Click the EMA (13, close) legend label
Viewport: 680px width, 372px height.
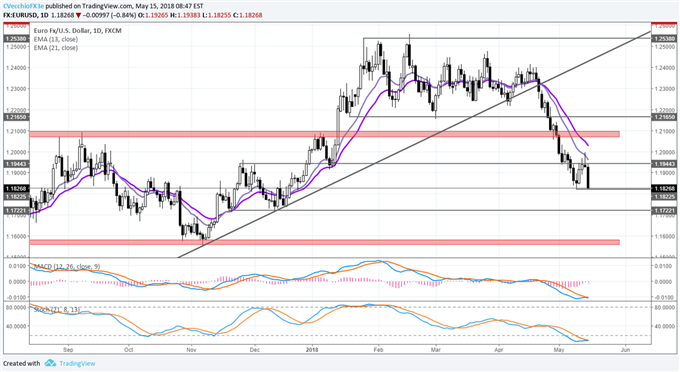(56, 39)
